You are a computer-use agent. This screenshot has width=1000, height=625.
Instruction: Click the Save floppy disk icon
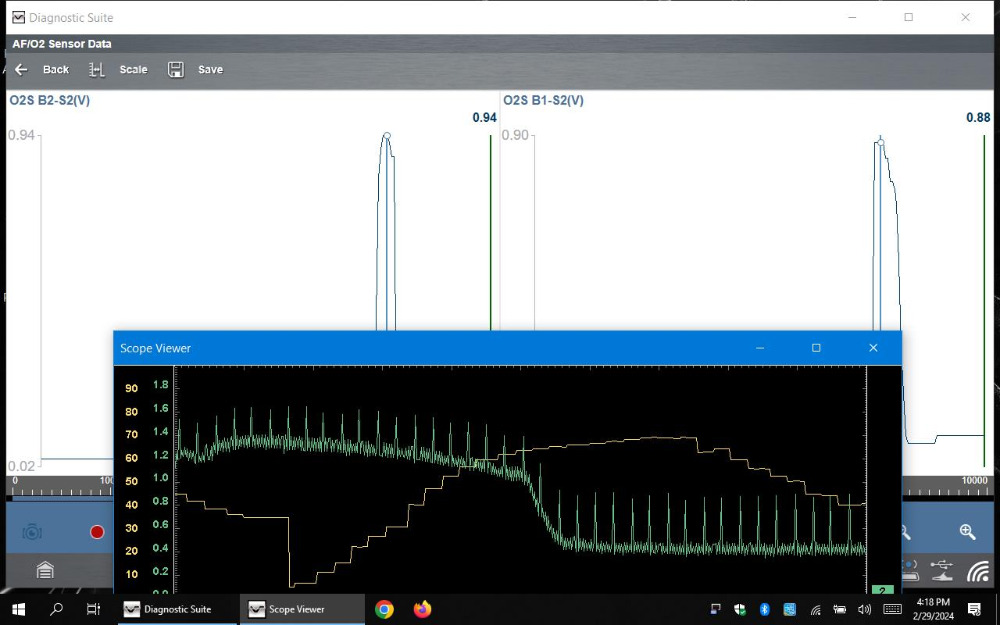tap(176, 70)
